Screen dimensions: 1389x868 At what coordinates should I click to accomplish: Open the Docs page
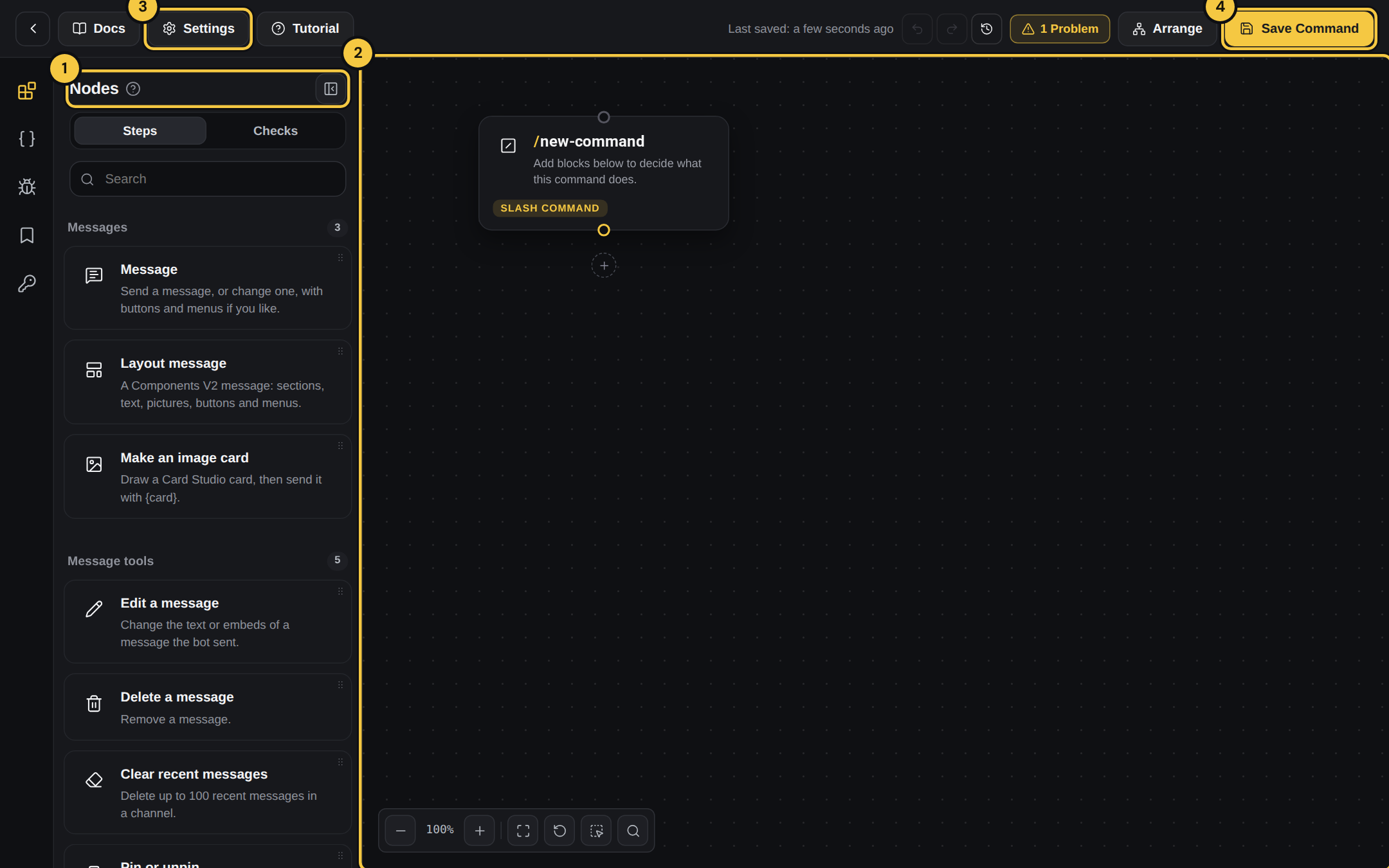coord(99,28)
